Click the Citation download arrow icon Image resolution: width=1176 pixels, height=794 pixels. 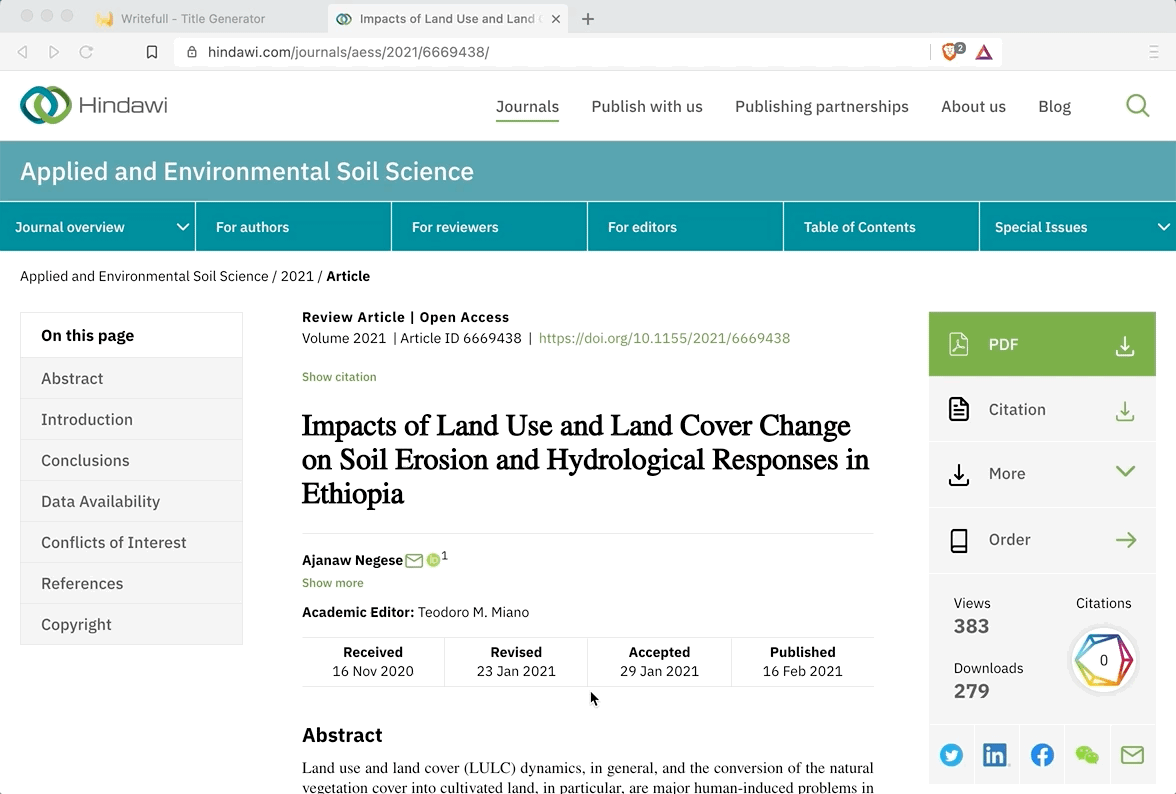pyautogui.click(x=1124, y=411)
